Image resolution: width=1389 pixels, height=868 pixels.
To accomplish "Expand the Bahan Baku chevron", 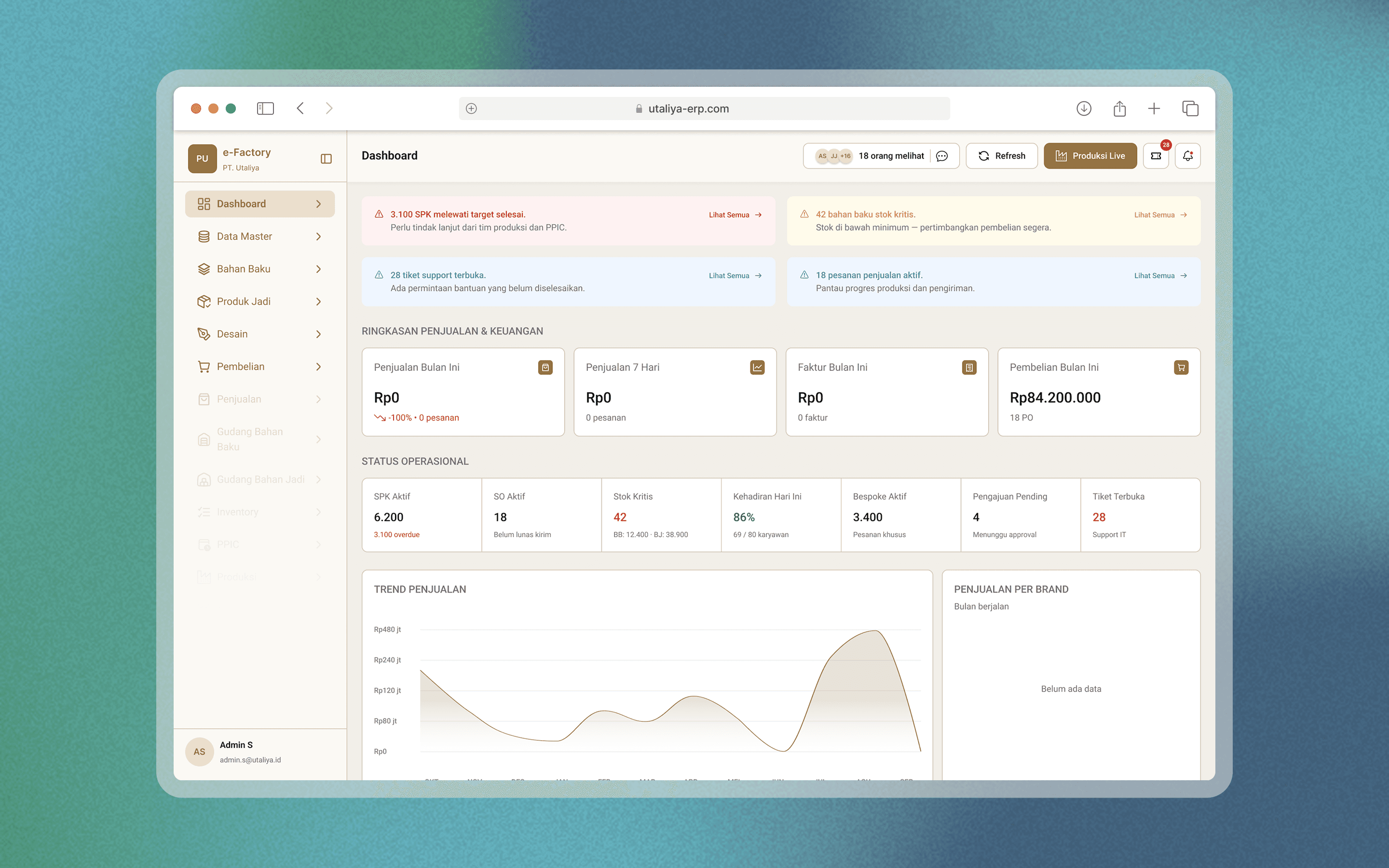I will coord(318,269).
